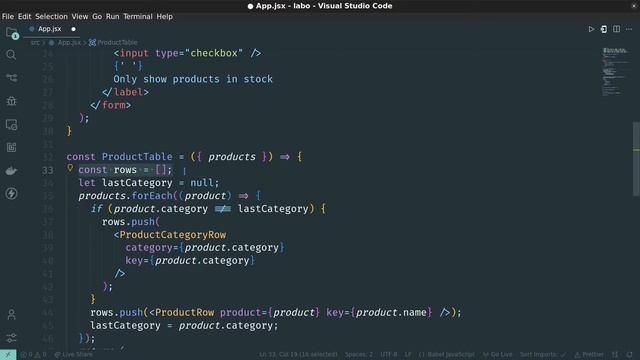This screenshot has width=640, height=360.
Task: Open the Docker view
Action: point(11,171)
